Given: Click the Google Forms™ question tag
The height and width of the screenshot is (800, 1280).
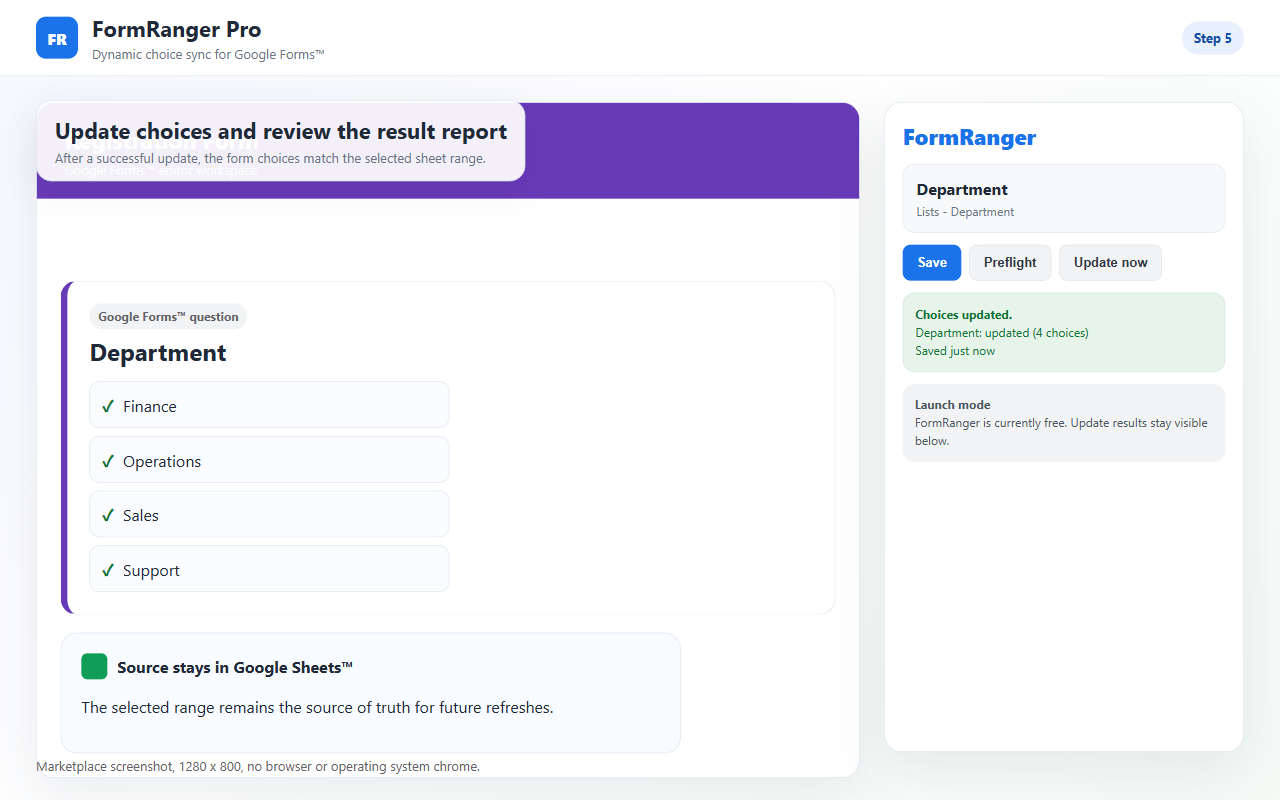Looking at the screenshot, I should click(x=168, y=317).
